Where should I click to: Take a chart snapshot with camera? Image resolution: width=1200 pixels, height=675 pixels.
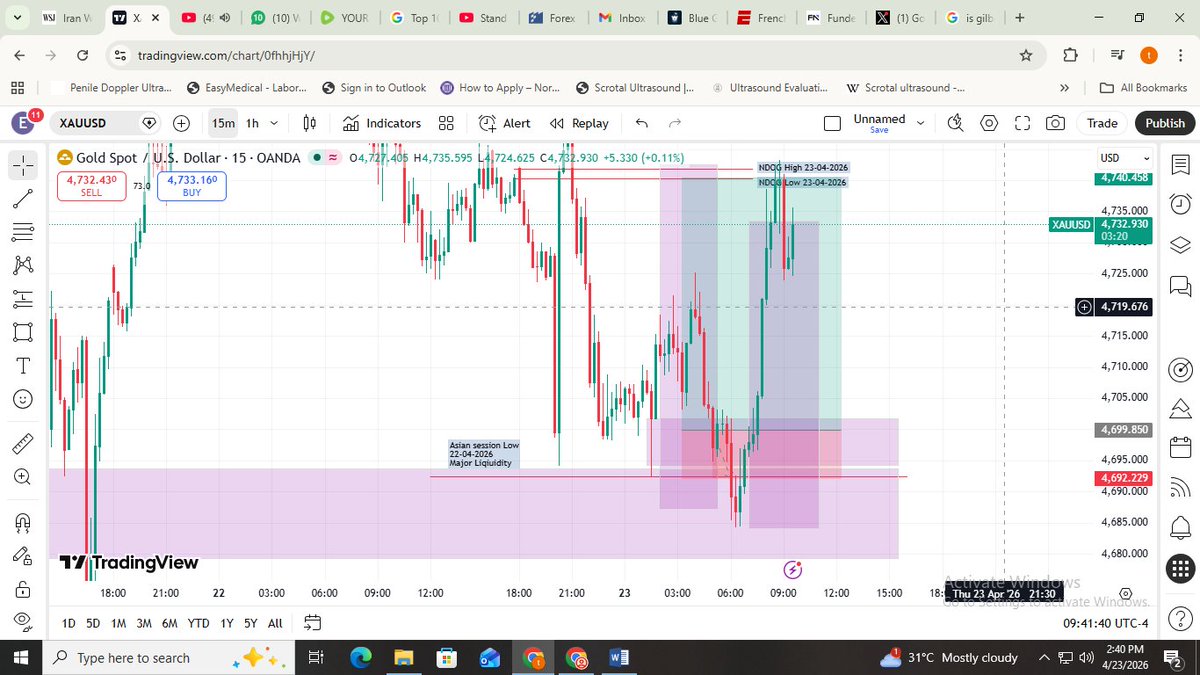(1055, 123)
